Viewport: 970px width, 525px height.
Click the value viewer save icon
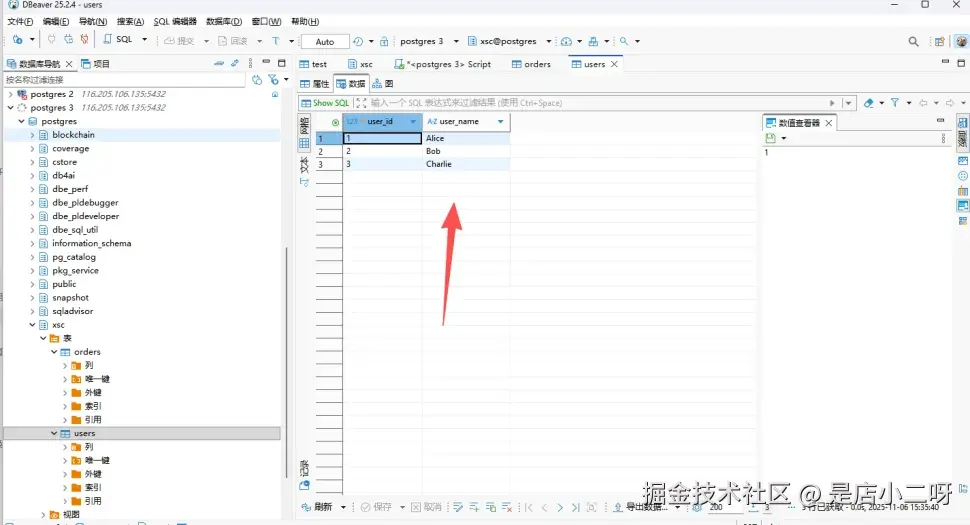770,138
